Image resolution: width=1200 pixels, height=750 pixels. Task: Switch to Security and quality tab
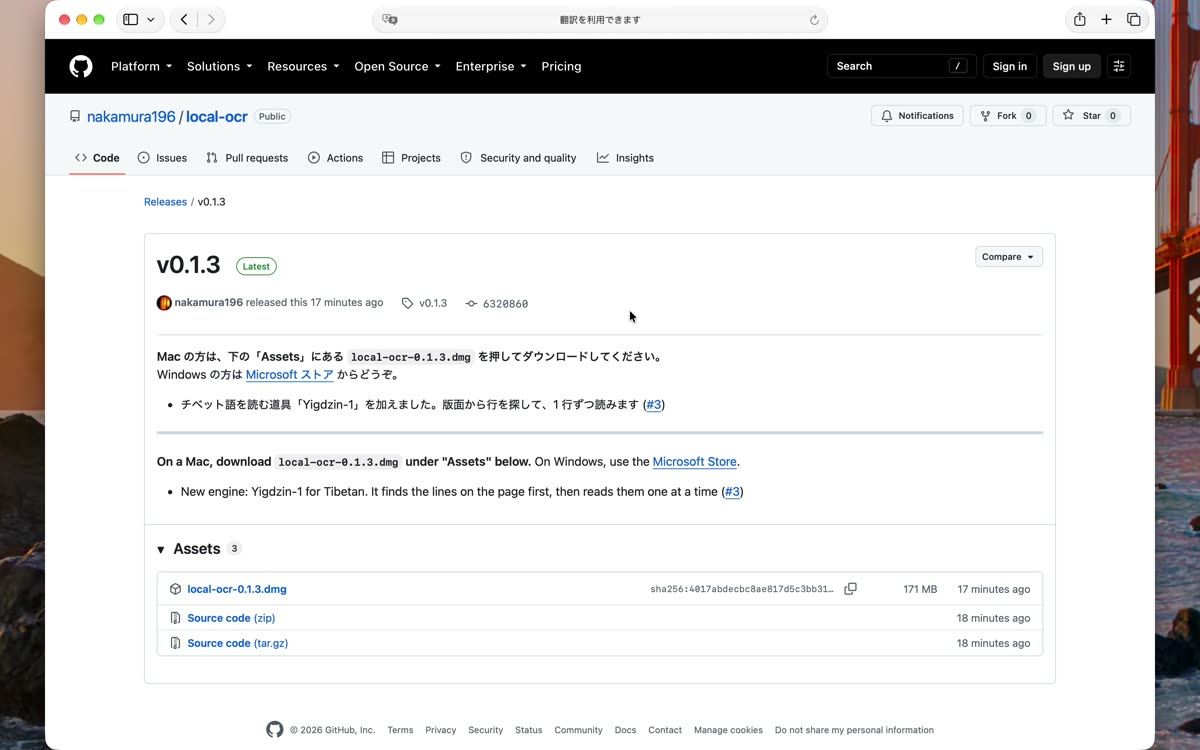518,158
